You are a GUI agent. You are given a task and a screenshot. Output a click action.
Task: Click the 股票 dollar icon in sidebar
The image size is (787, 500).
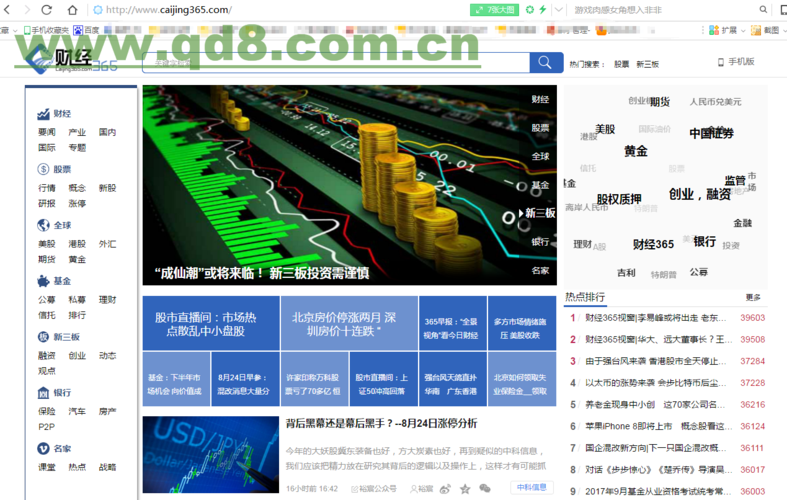click(x=43, y=169)
